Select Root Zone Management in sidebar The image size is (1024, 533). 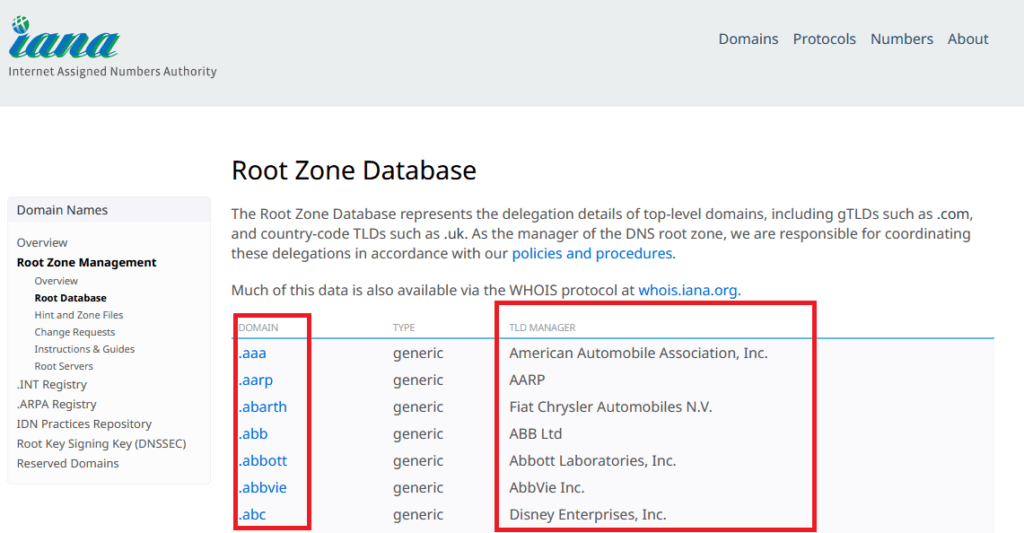click(86, 263)
